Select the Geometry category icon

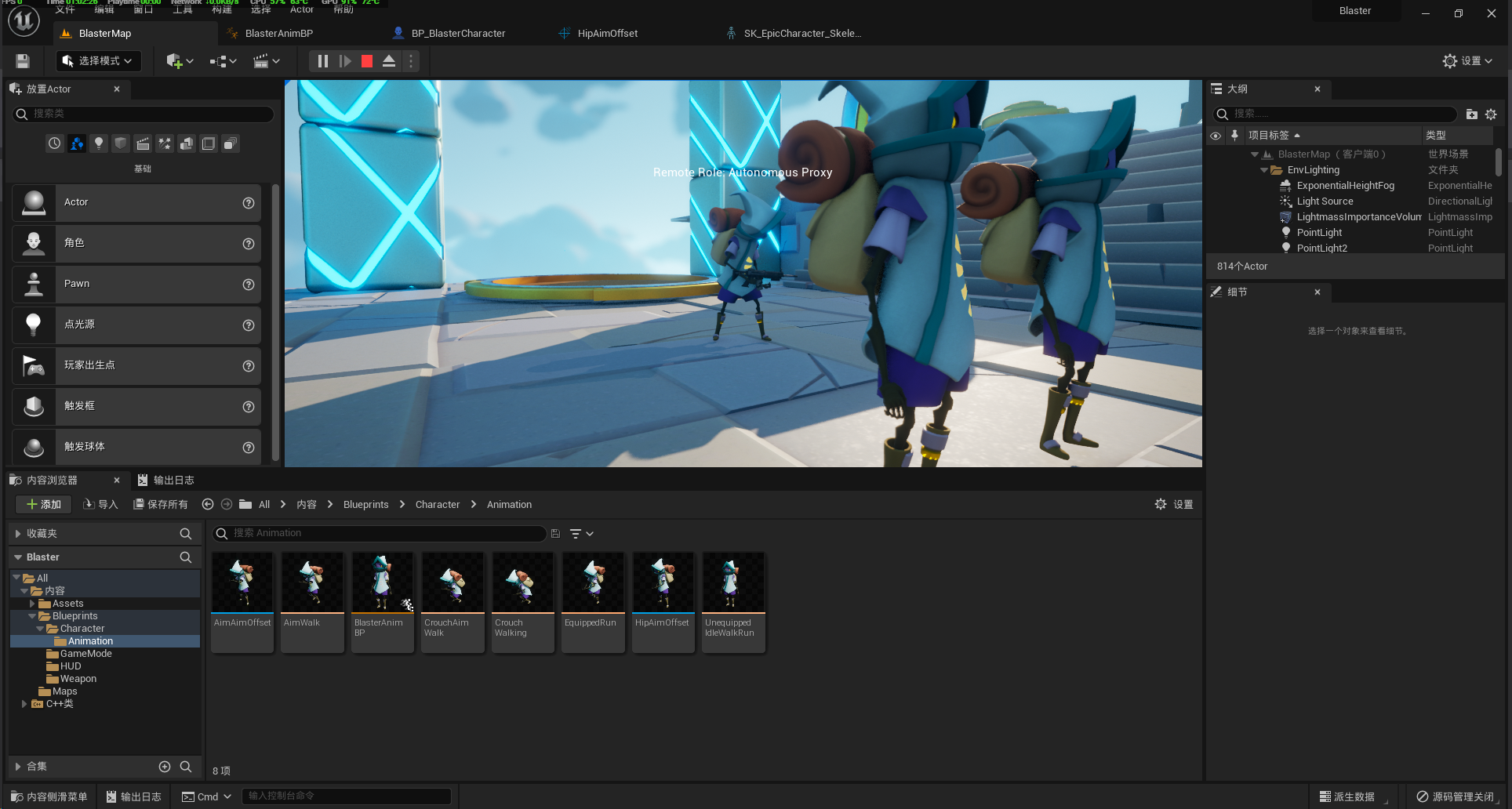pyautogui.click(x=187, y=143)
